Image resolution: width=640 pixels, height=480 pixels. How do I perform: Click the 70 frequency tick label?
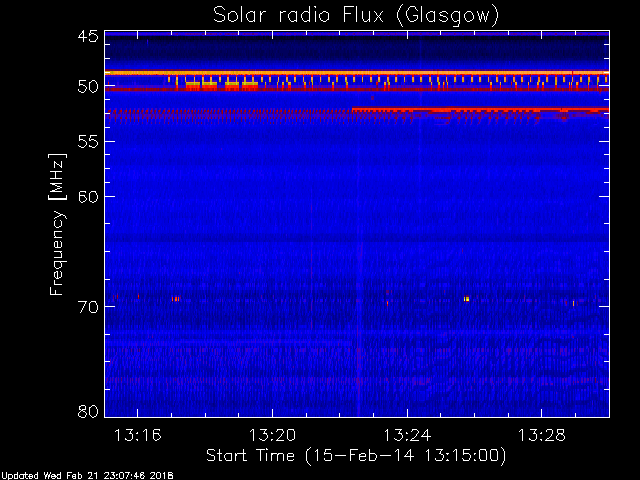click(x=88, y=307)
